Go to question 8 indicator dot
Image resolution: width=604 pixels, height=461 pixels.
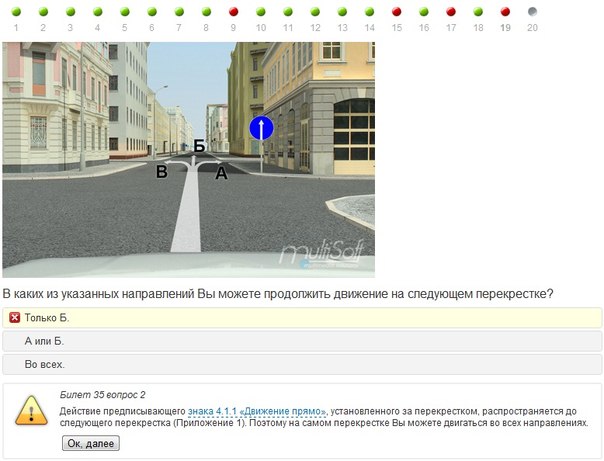click(206, 12)
